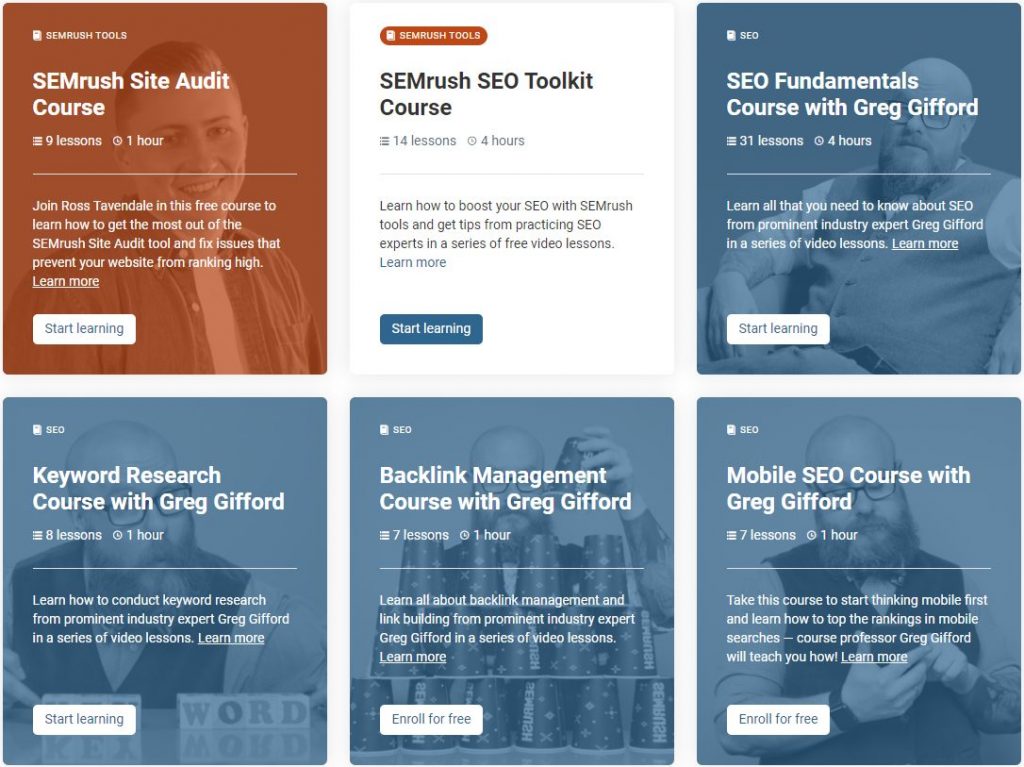This screenshot has width=1024, height=767.
Task: Open Learn more link on Keyword Research card
Action: click(231, 638)
